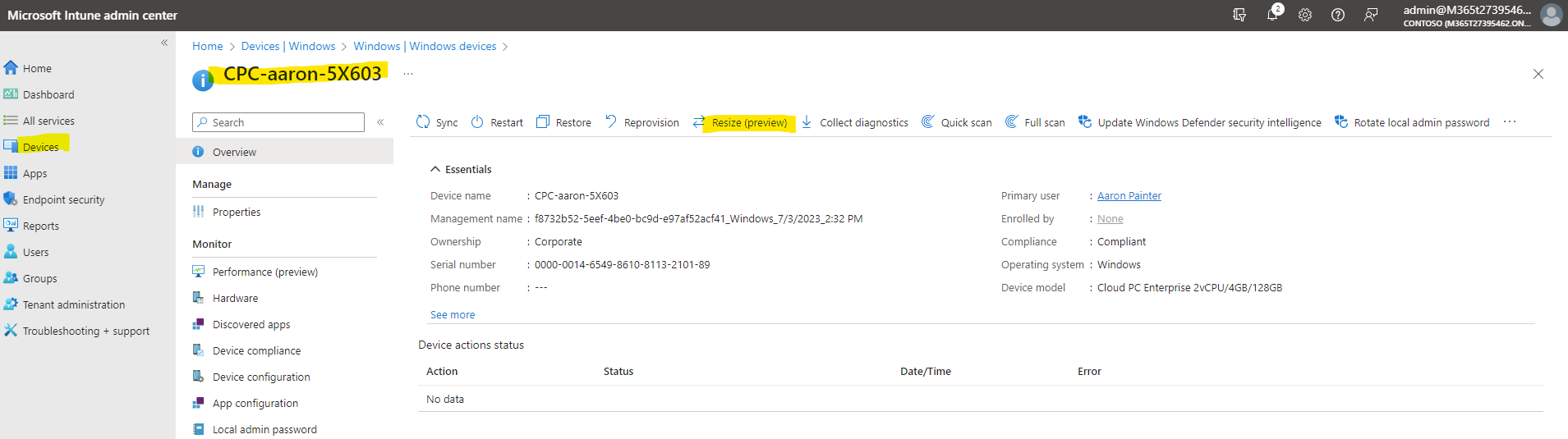Open the ellipsis next to device title
1568x439 pixels.
tap(408, 74)
